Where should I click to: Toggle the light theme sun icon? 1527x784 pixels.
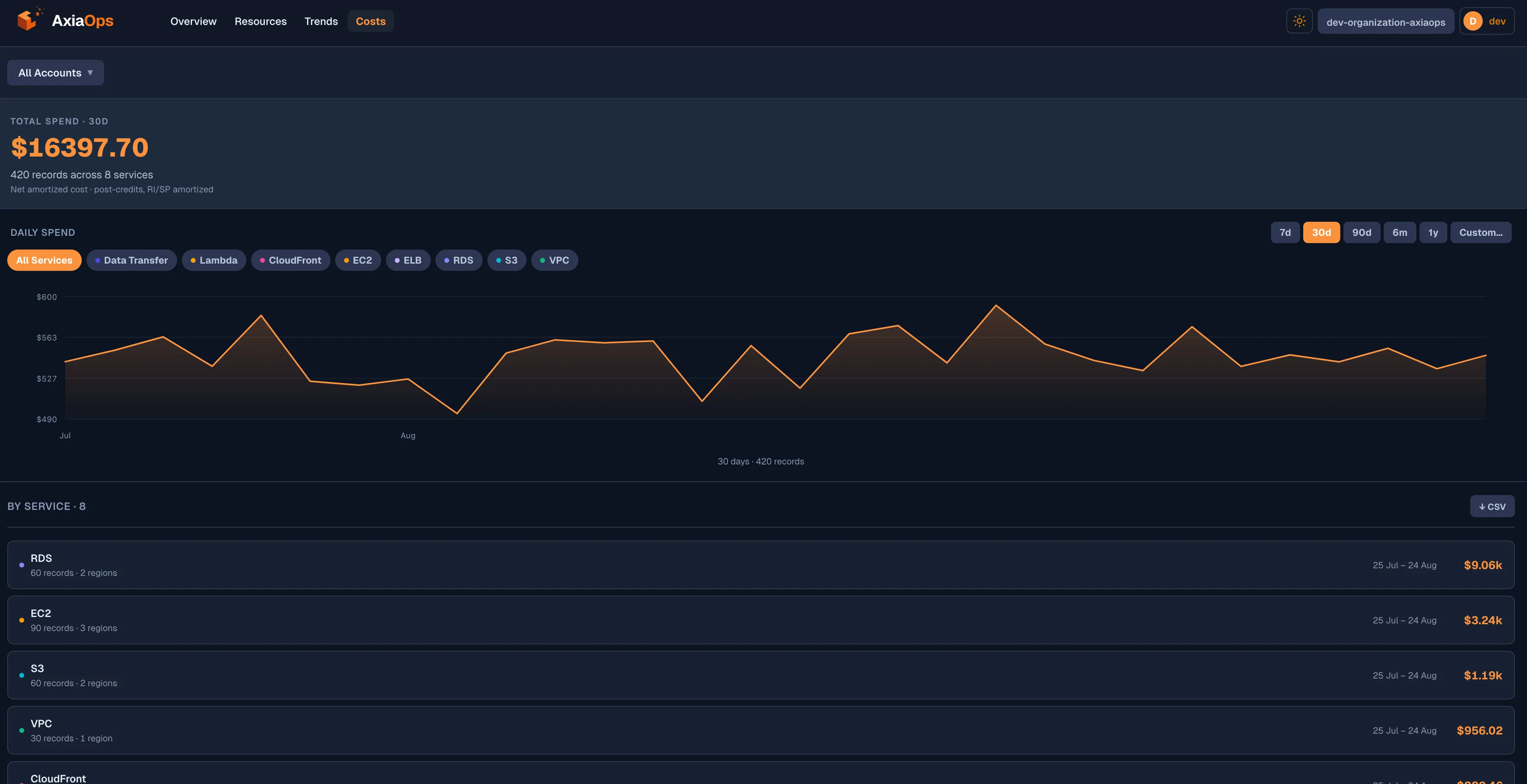coord(1299,21)
